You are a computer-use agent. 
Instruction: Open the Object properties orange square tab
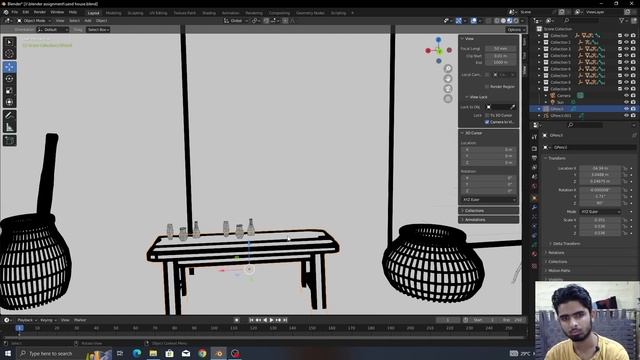point(534,198)
